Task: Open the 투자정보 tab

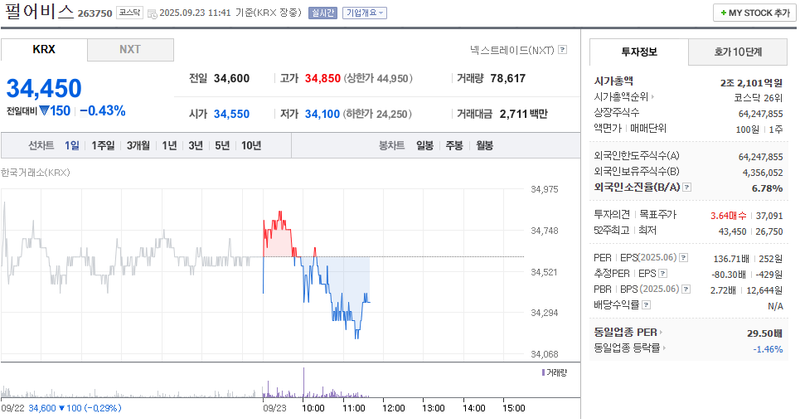Action: tap(639, 52)
